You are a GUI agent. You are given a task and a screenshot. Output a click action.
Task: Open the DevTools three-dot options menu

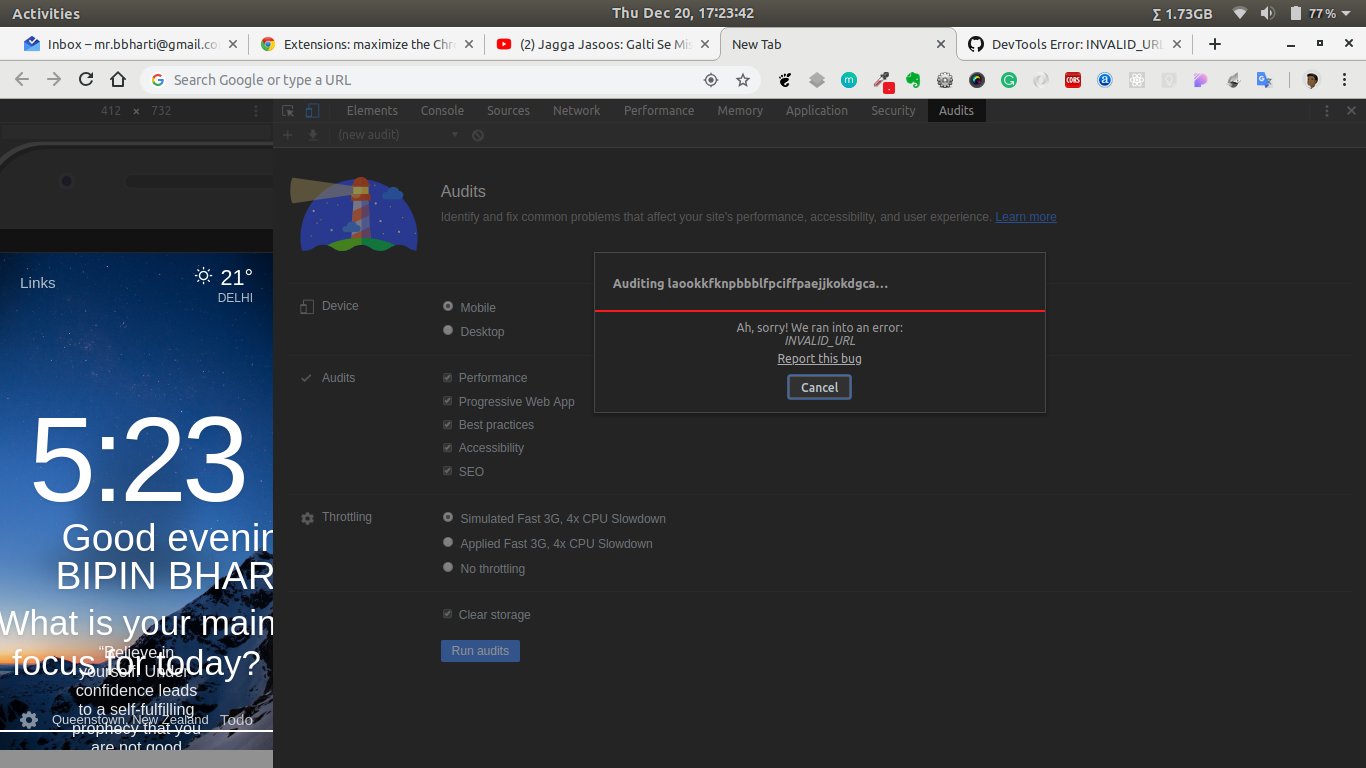click(x=1326, y=110)
